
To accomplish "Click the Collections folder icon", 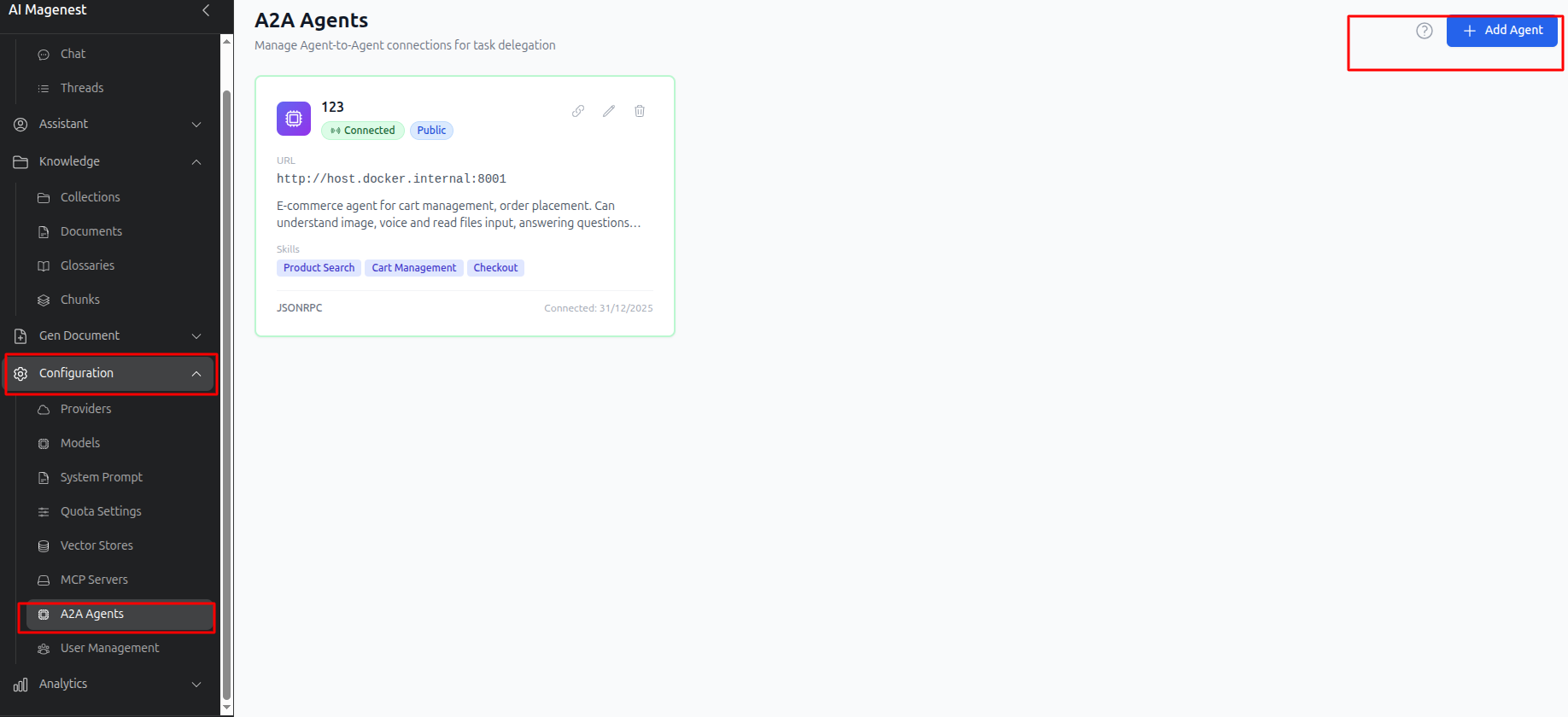I will (x=44, y=198).
